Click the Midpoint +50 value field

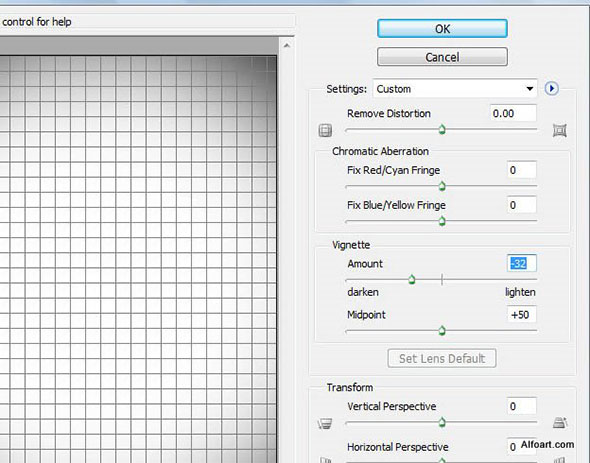[x=522, y=315]
